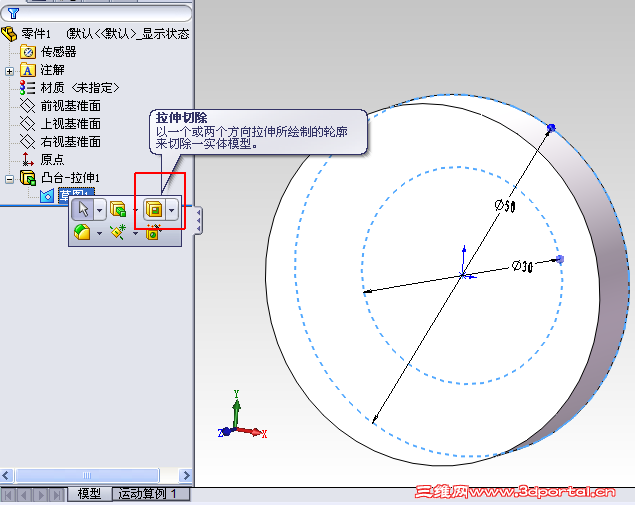This screenshot has width=635, height=505.
Task: Click the Ø30 diameter dimension text
Action: click(522, 266)
